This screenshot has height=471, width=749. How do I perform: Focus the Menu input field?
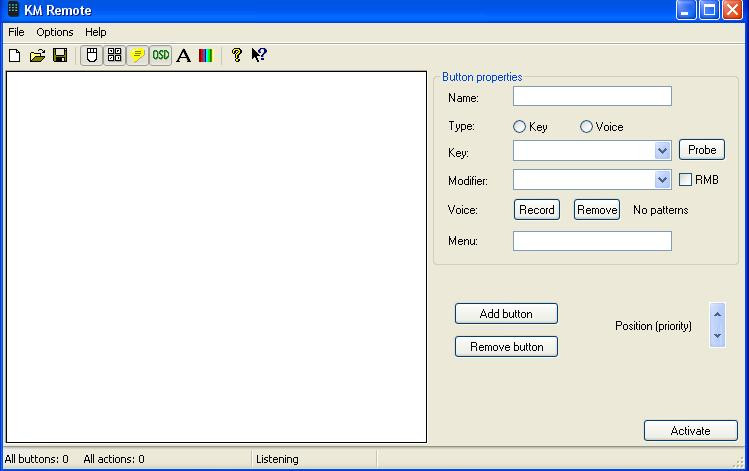pos(592,241)
